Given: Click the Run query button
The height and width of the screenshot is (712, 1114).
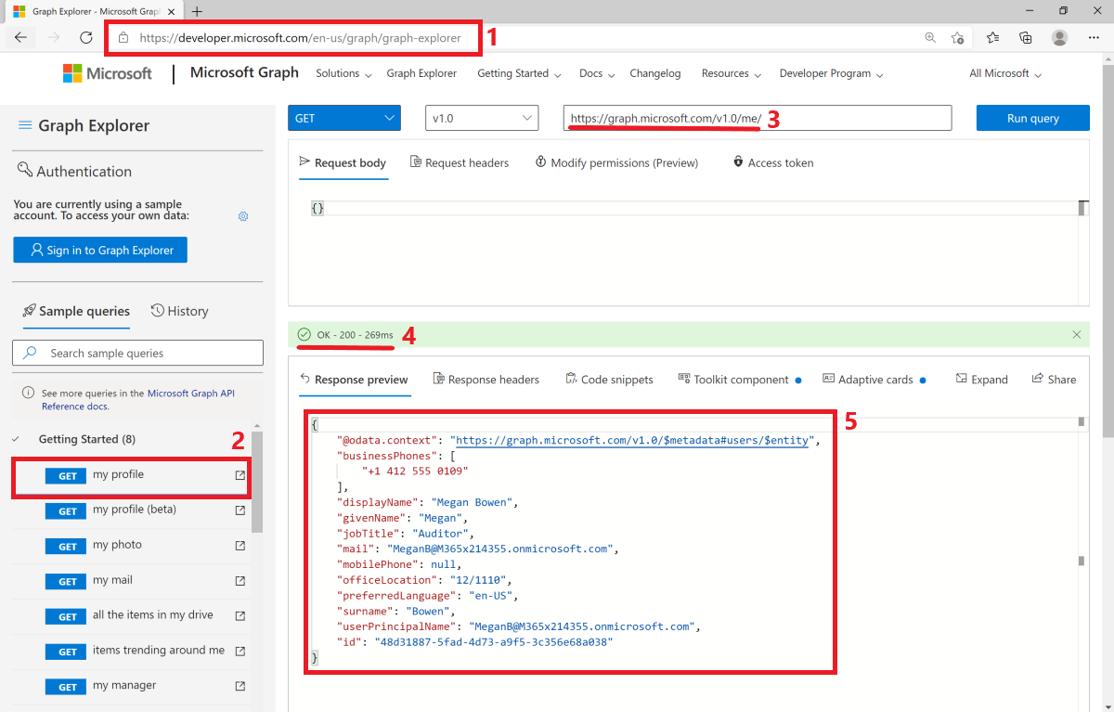Looking at the screenshot, I should [1032, 118].
